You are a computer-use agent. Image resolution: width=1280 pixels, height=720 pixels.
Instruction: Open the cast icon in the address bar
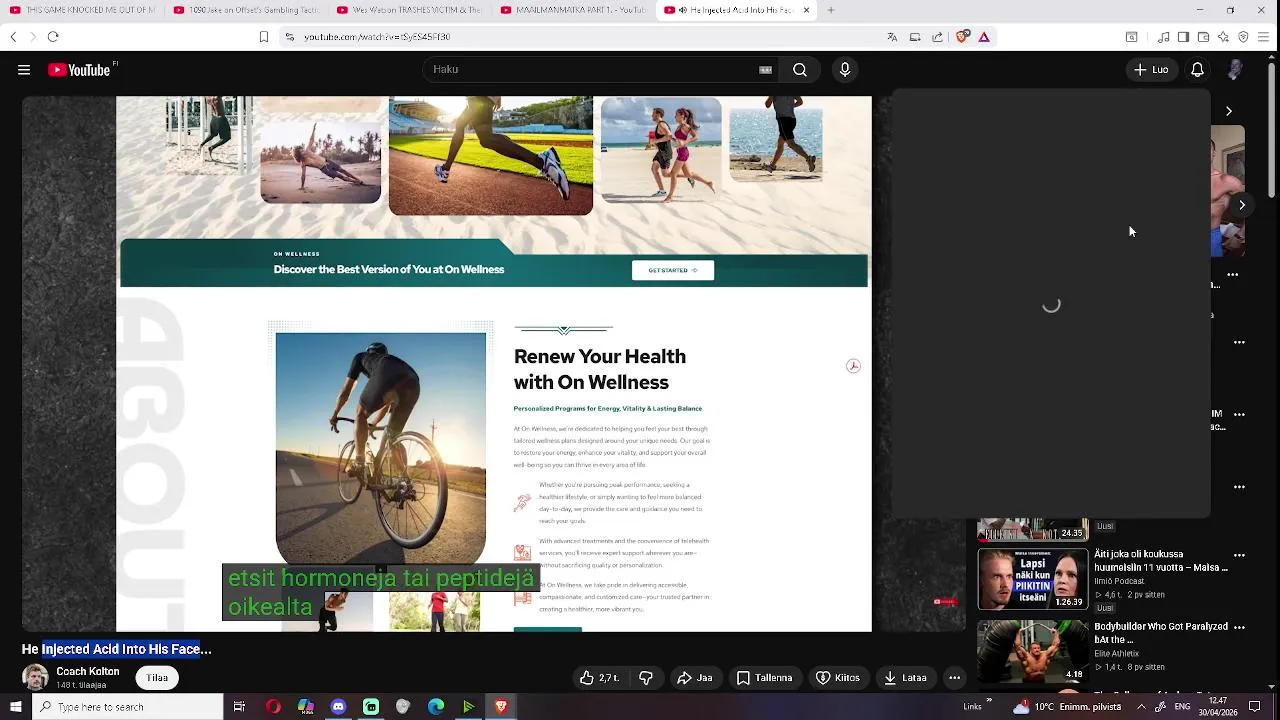tap(915, 37)
